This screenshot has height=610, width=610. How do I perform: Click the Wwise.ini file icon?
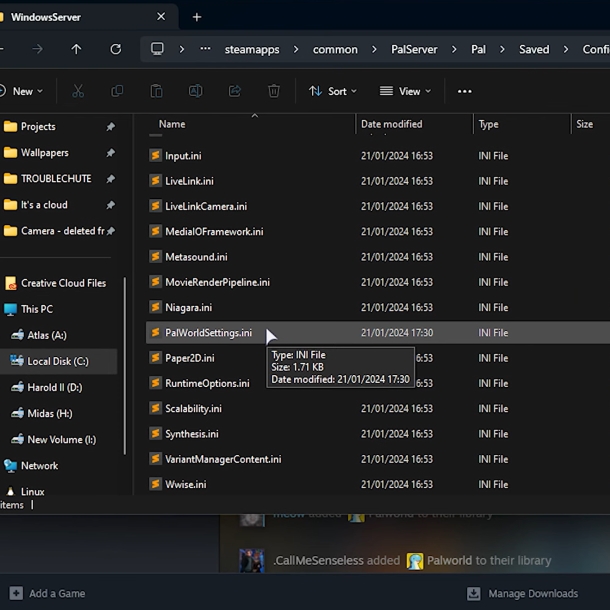point(156,484)
